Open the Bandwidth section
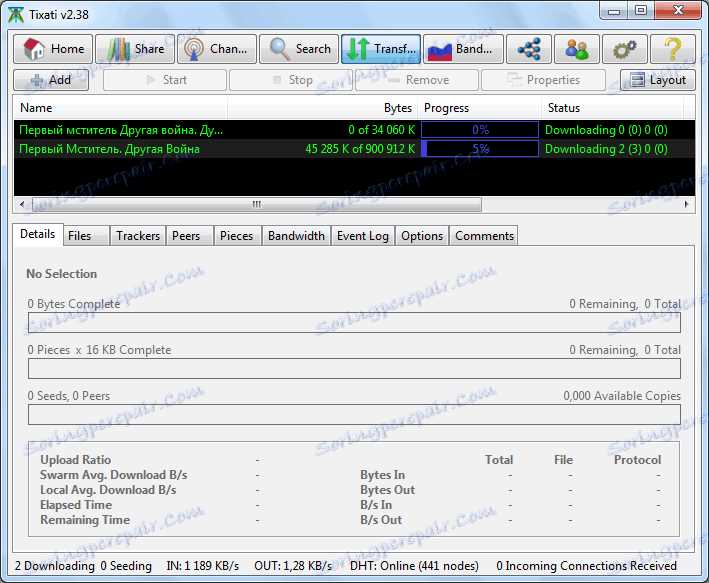 (x=463, y=49)
